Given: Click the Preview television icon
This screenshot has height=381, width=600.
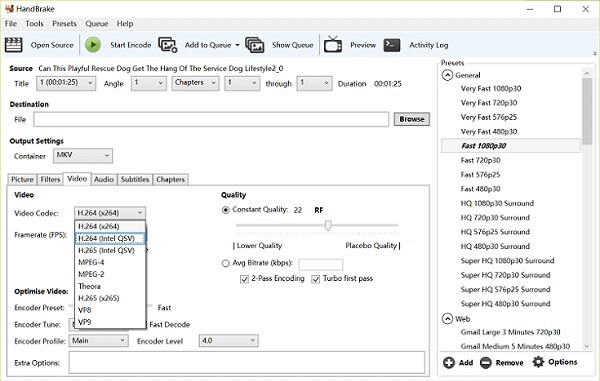Looking at the screenshot, I should (333, 44).
